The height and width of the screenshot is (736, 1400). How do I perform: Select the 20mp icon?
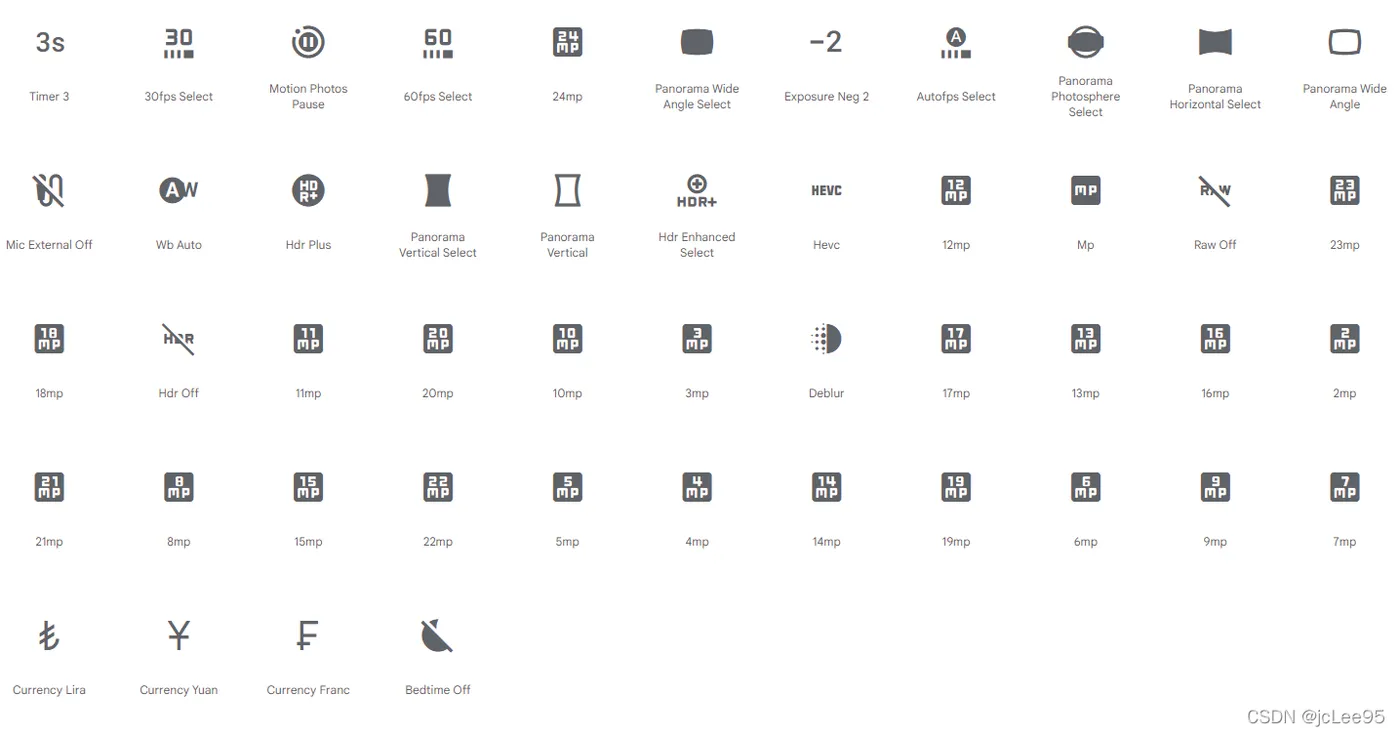(438, 339)
